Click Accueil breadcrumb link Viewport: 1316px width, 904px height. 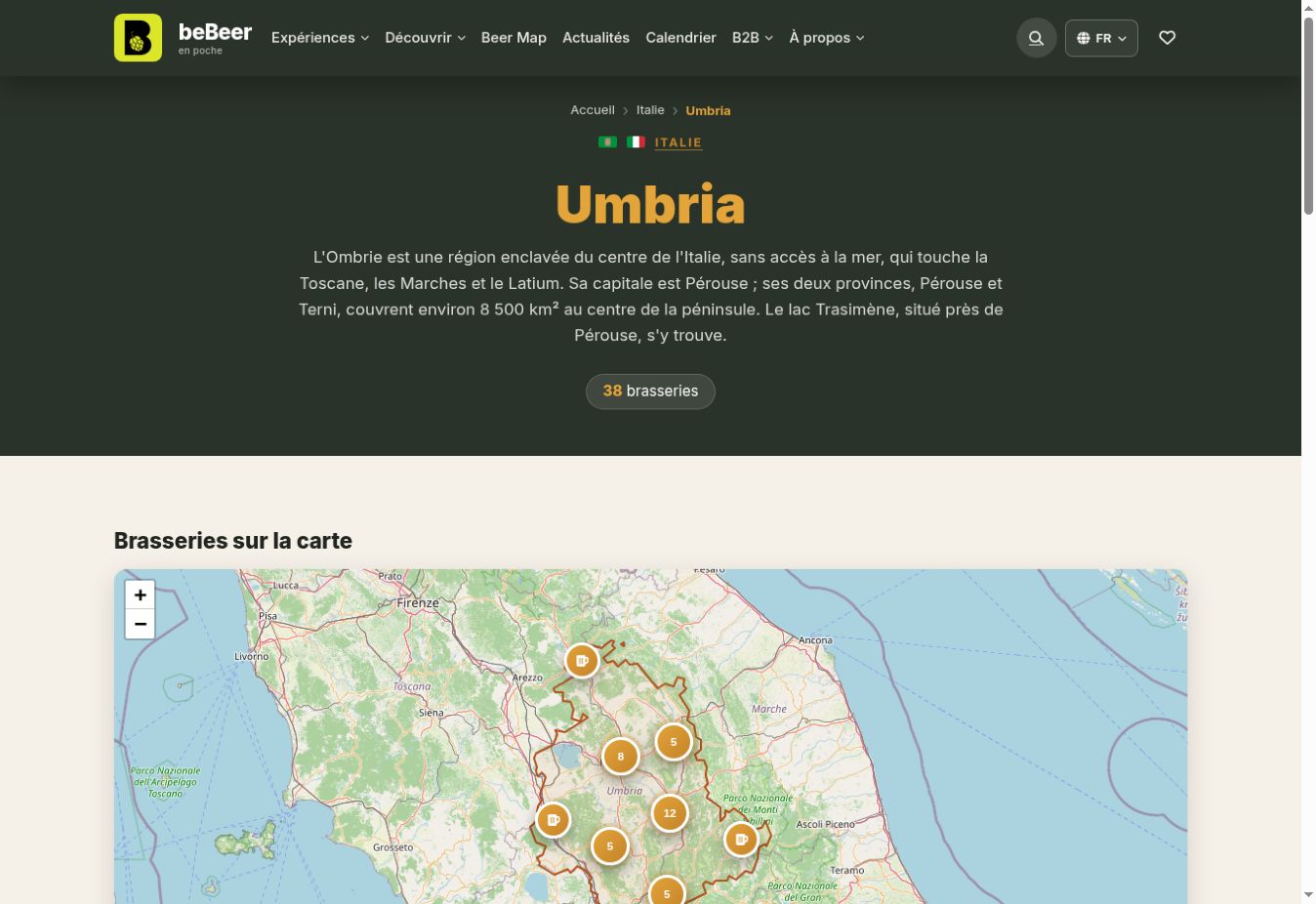coord(593,110)
